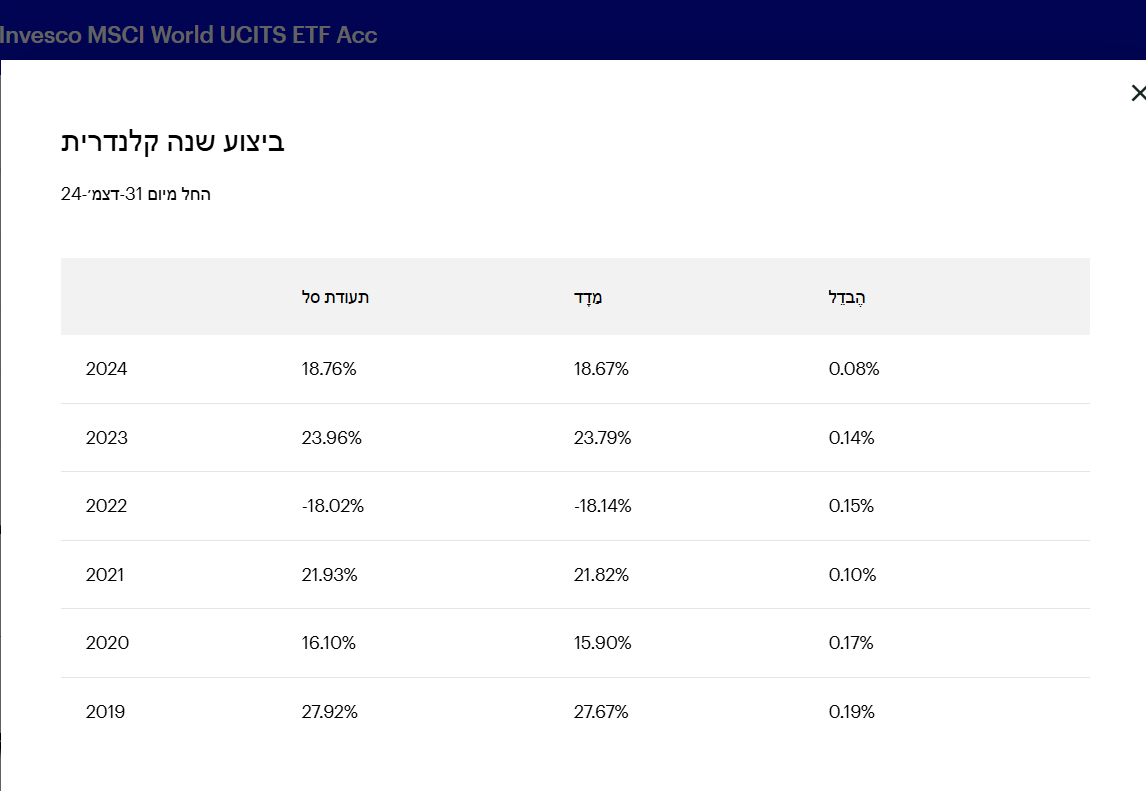Image resolution: width=1146 pixels, height=791 pixels.
Task: Click the מדד column header
Action: pyautogui.click(x=588, y=297)
